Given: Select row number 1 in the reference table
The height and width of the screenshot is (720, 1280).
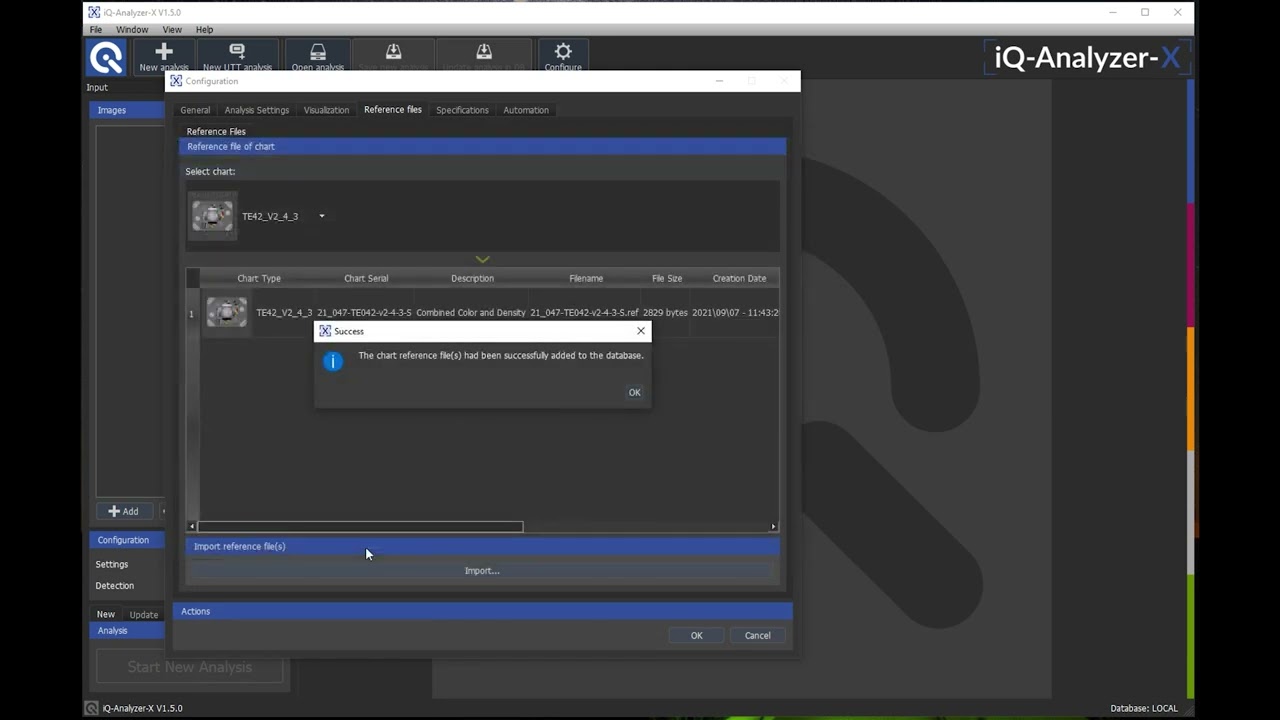Looking at the screenshot, I should pos(192,314).
